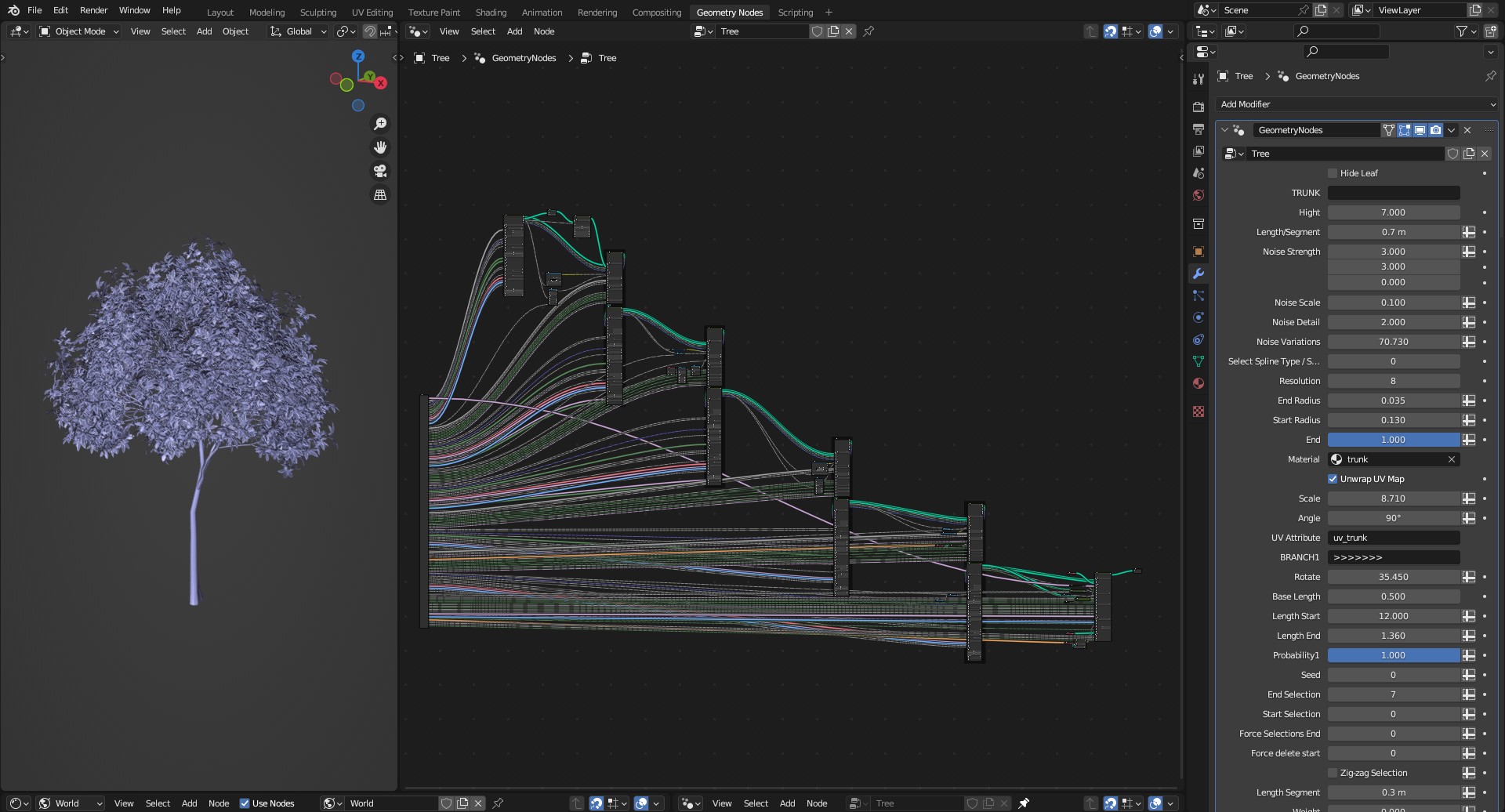
Task: Open the World properties tab
Action: (x=1199, y=195)
